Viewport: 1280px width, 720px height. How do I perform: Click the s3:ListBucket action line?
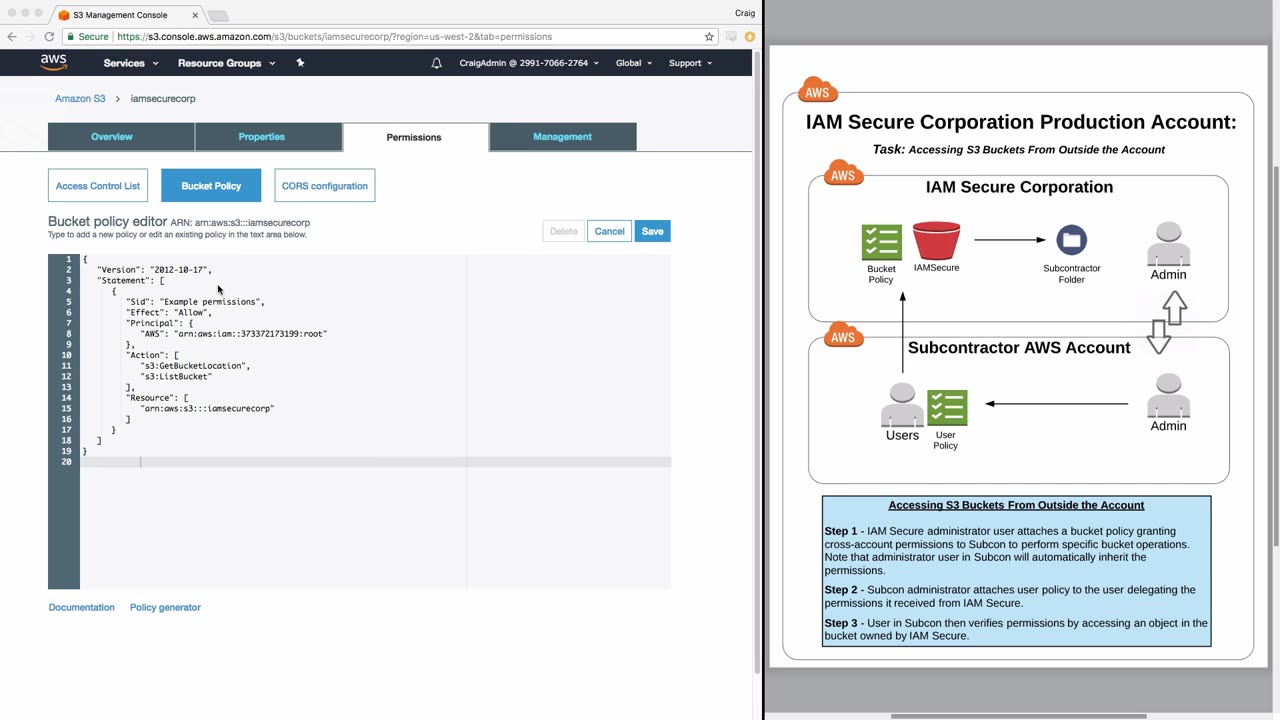[x=176, y=377]
